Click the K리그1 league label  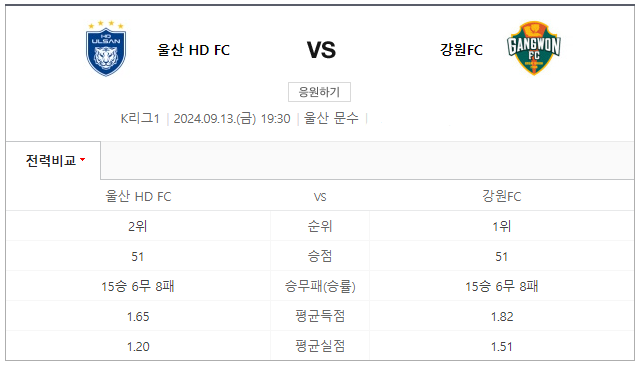(x=140, y=119)
